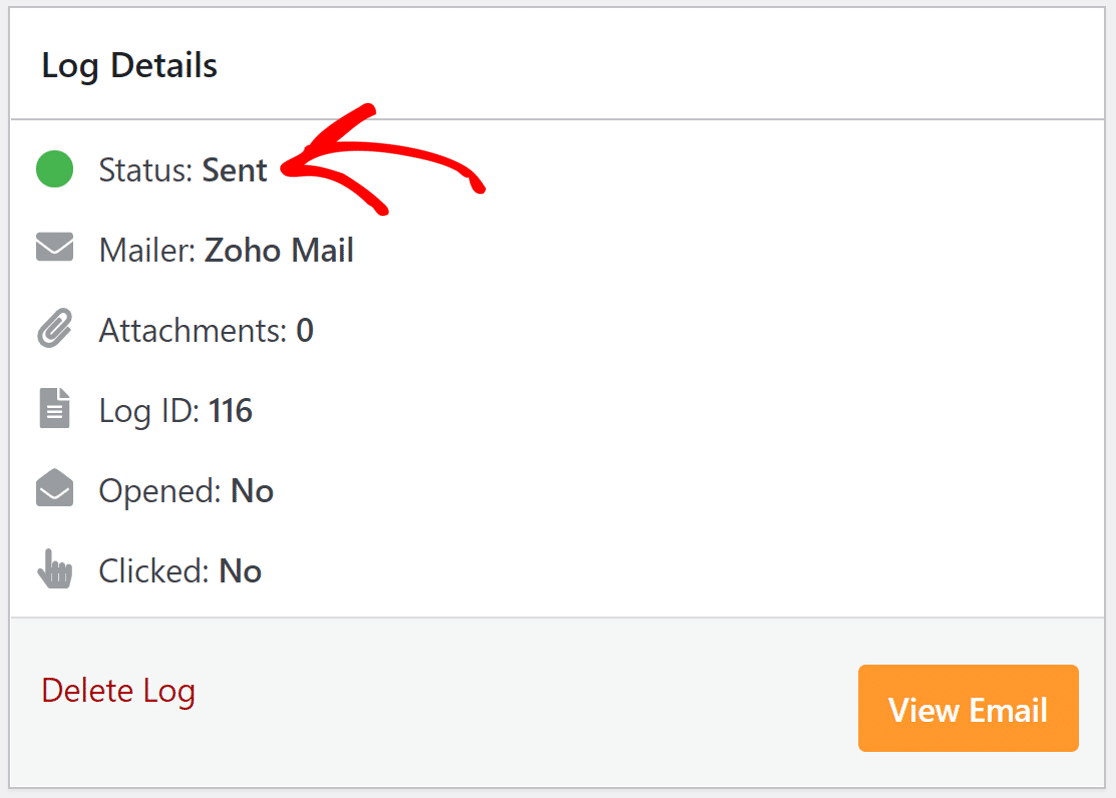Click the Clicked: No status text
The height and width of the screenshot is (798, 1116).
pyautogui.click(x=179, y=569)
